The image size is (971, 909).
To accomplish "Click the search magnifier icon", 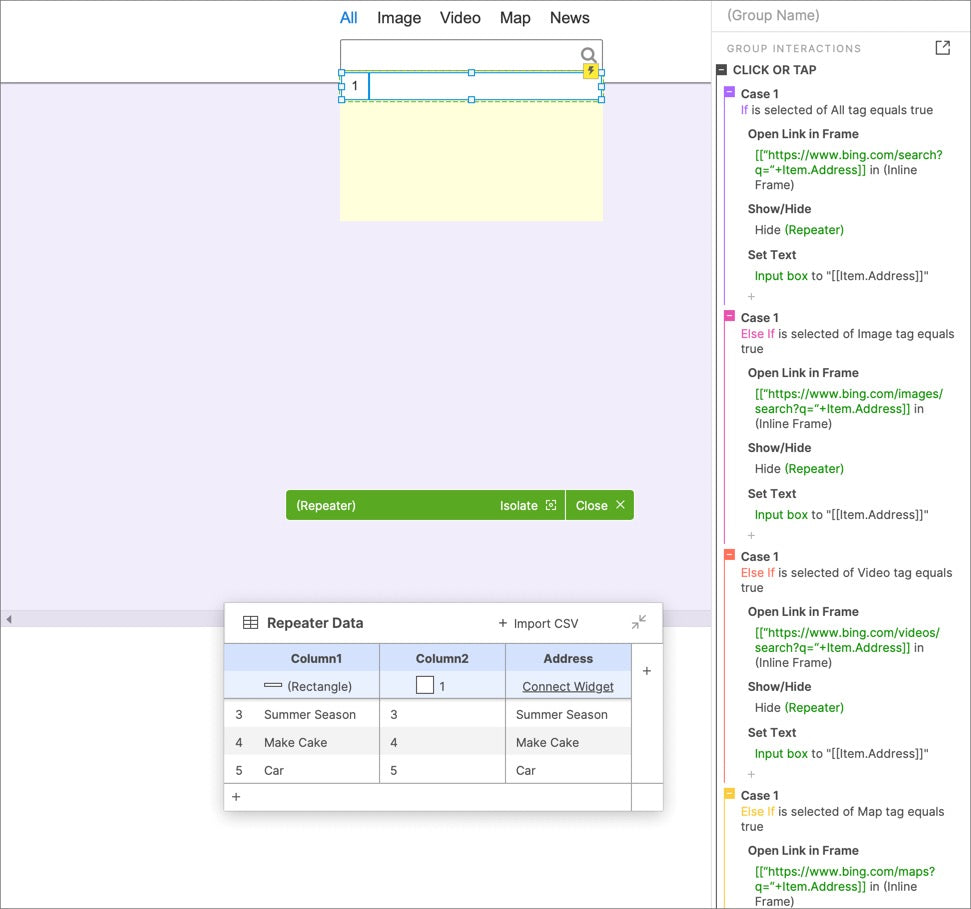I will click(588, 55).
